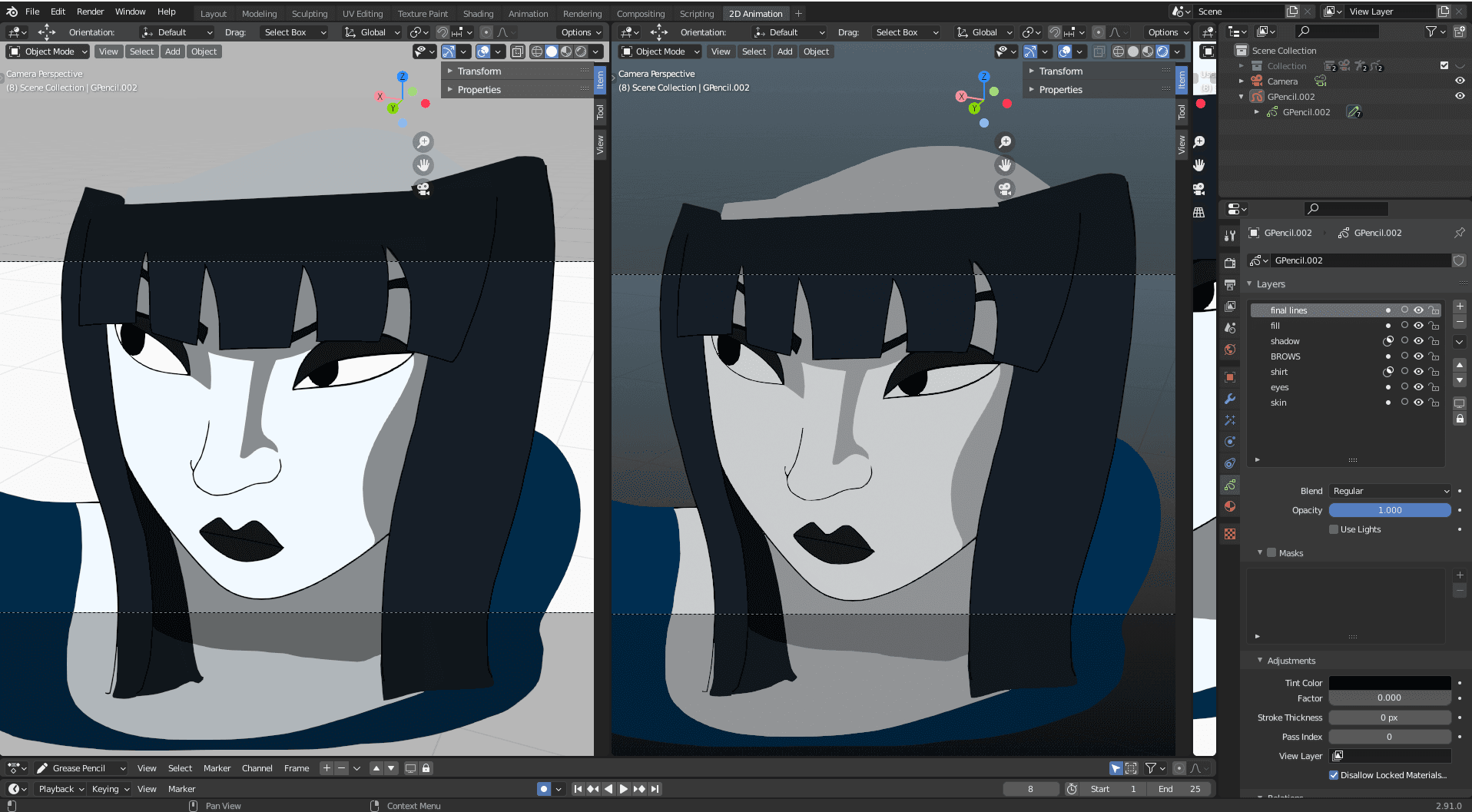Viewport: 1472px width, 812px height.
Task: Add a new grease pencil layer with plus
Action: point(1460,307)
